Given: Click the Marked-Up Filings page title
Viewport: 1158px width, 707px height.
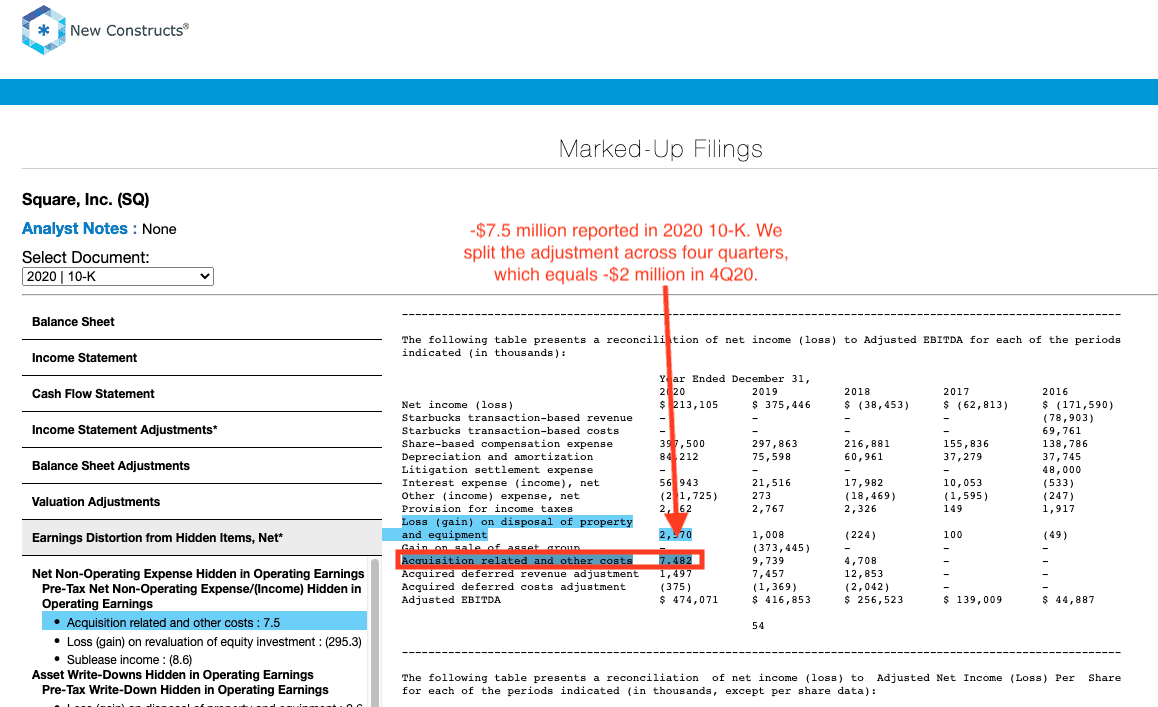Looking at the screenshot, I should click(661, 149).
